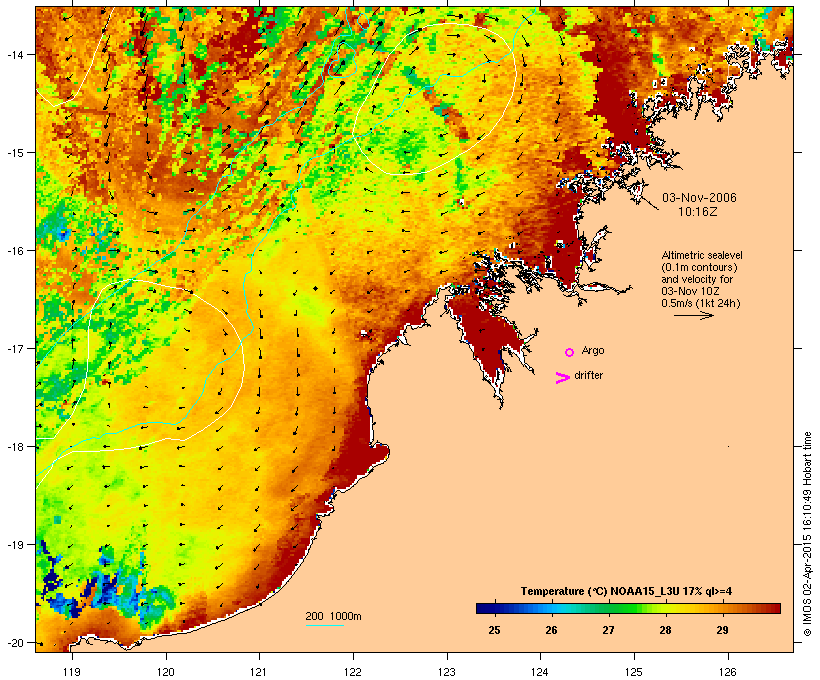Image resolution: width=820 pixels, height=680 pixels.
Task: Click the 120 longitude axis label
Action: (166, 672)
